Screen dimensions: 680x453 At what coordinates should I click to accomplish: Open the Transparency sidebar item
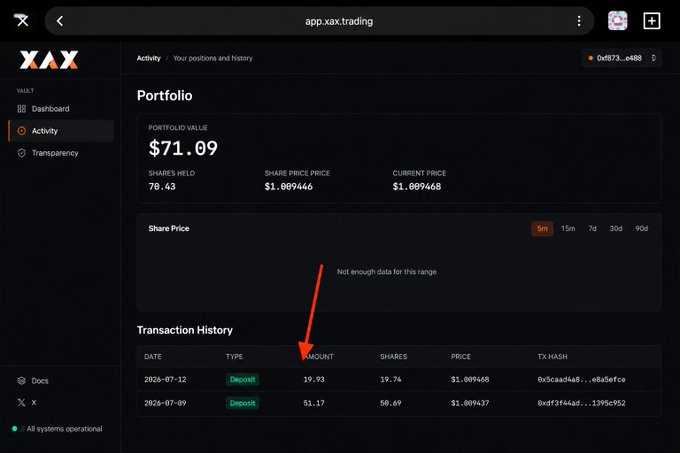(61, 153)
